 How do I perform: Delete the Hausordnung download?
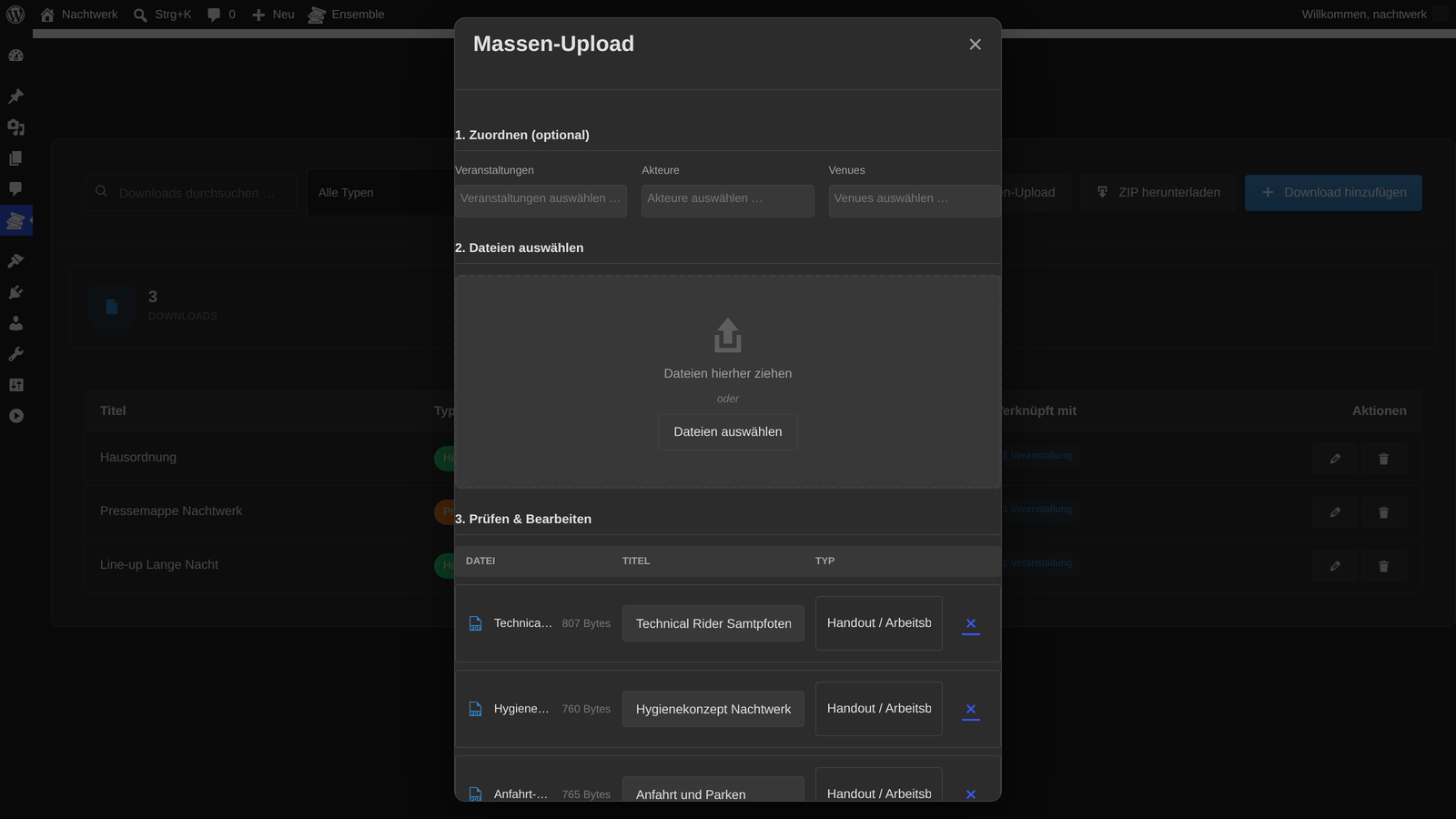(1383, 459)
